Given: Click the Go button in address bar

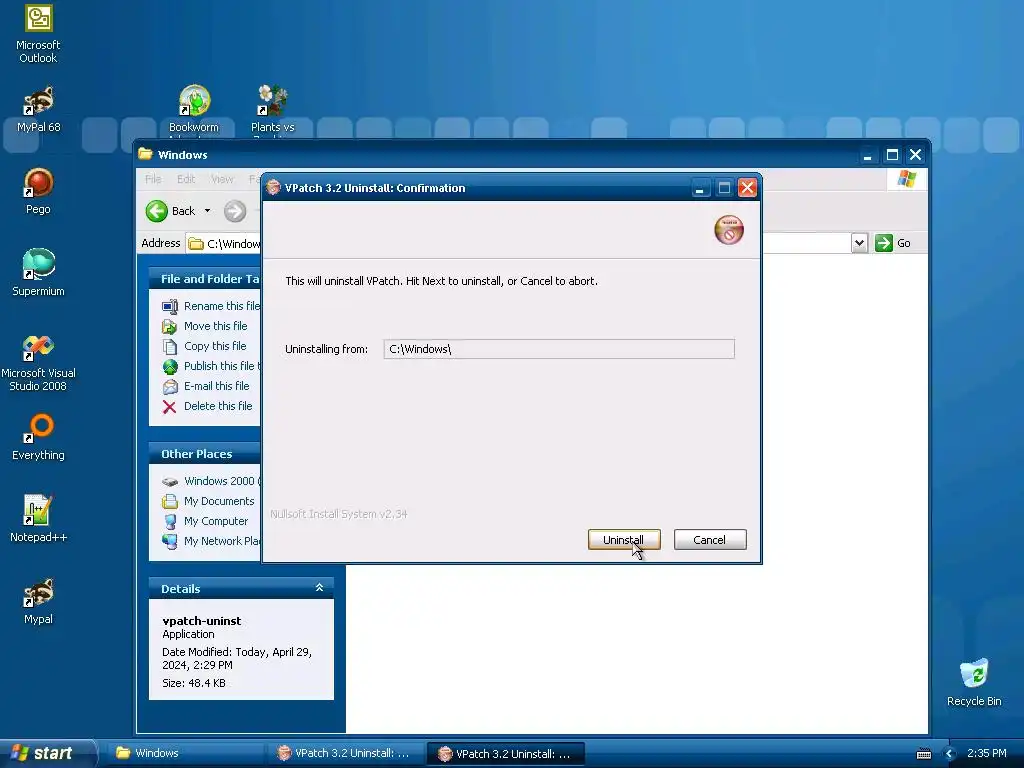Looking at the screenshot, I should 893,243.
